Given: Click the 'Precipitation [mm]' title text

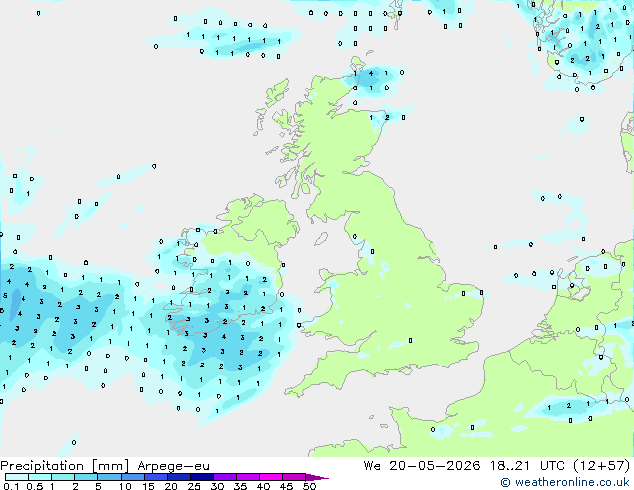Looking at the screenshot, I should pos(65,466).
